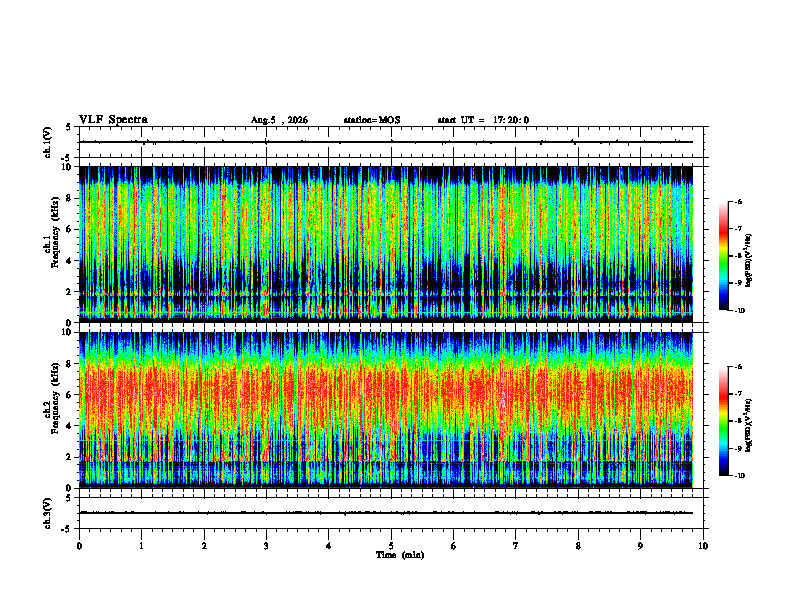Image resolution: width=792 pixels, height=612 pixels.
Task: Select the date text "Aug.5 , 2026"
Action: (x=279, y=120)
